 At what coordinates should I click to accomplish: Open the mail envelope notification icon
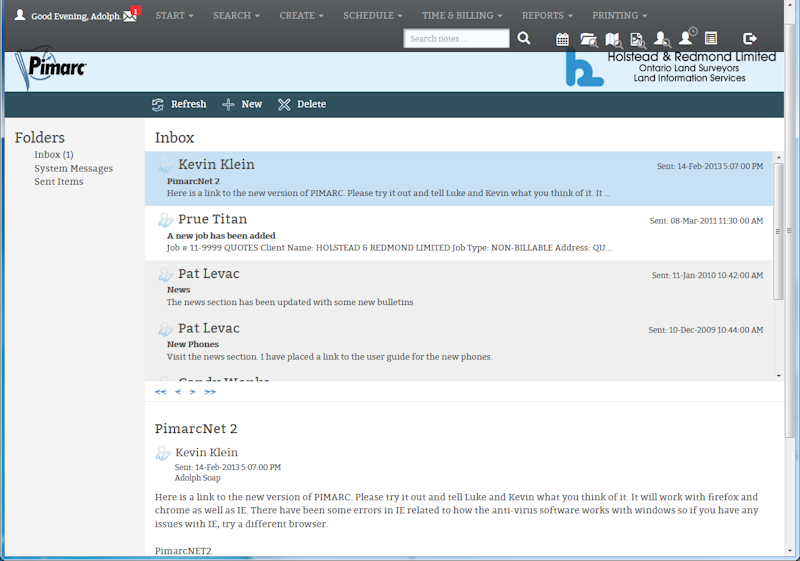(x=131, y=15)
